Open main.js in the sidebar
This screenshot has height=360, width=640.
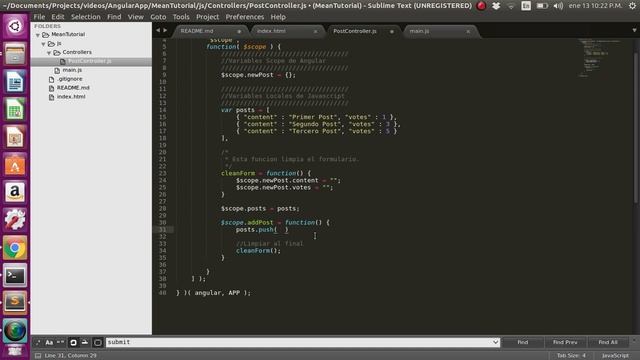(72, 70)
